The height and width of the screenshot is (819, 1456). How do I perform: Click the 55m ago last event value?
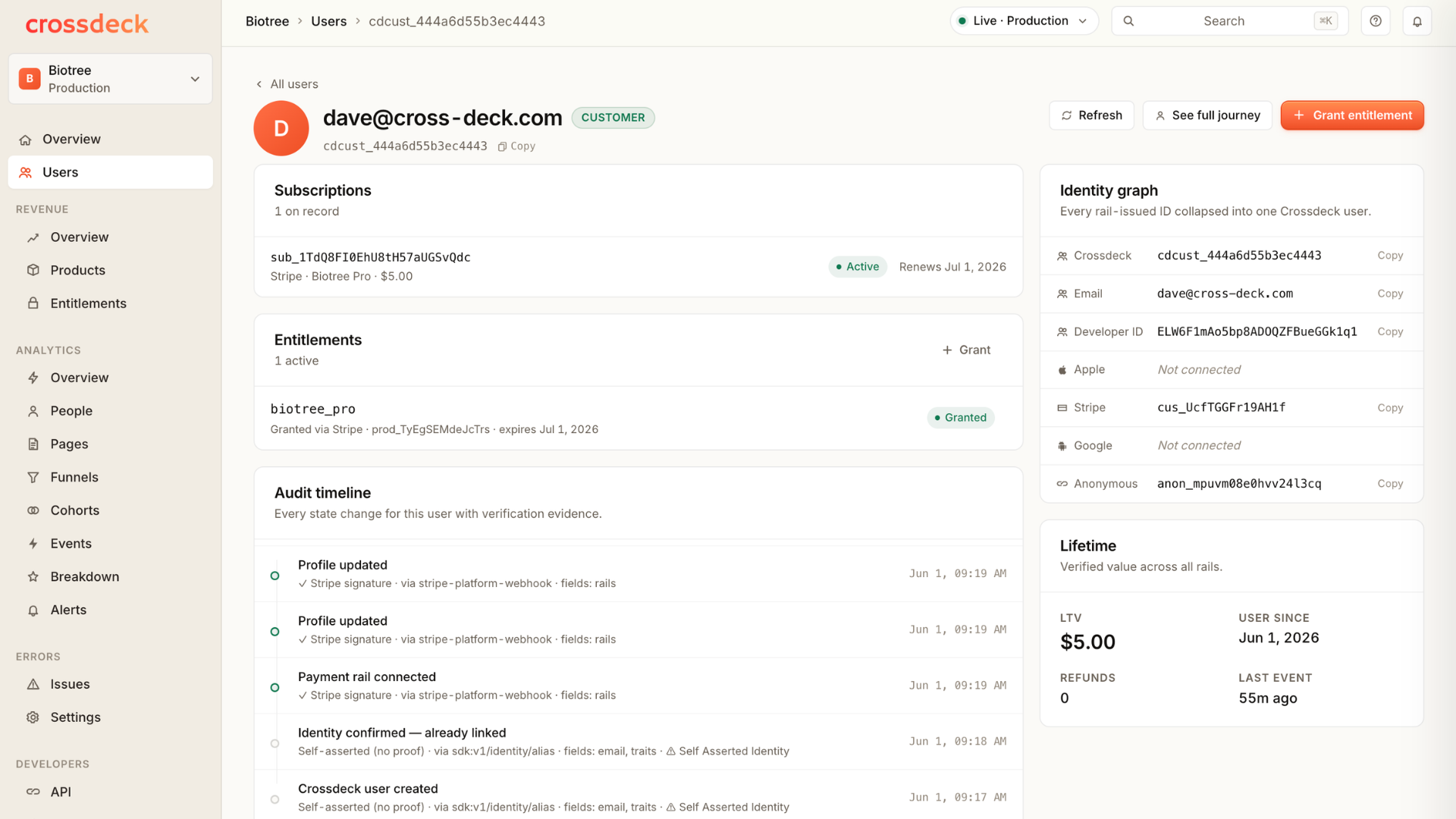(x=1268, y=698)
